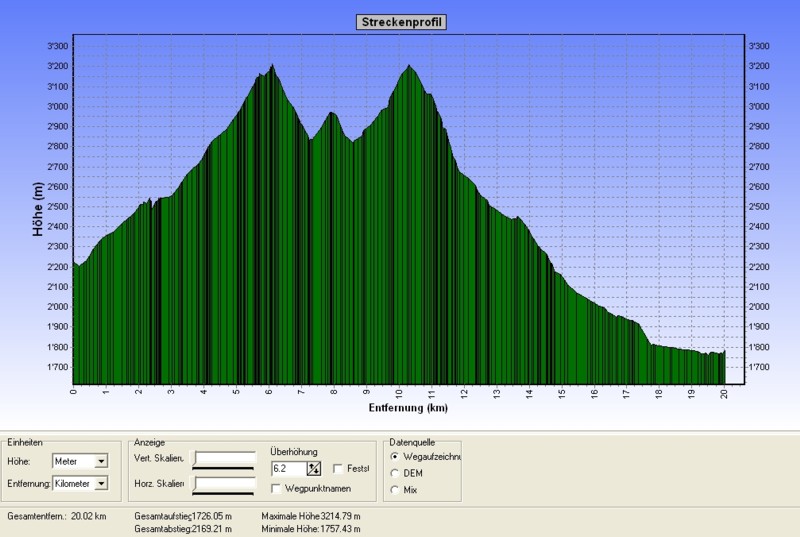
Task: Click the Überhöhung spinner arrows
Action: pos(314,468)
